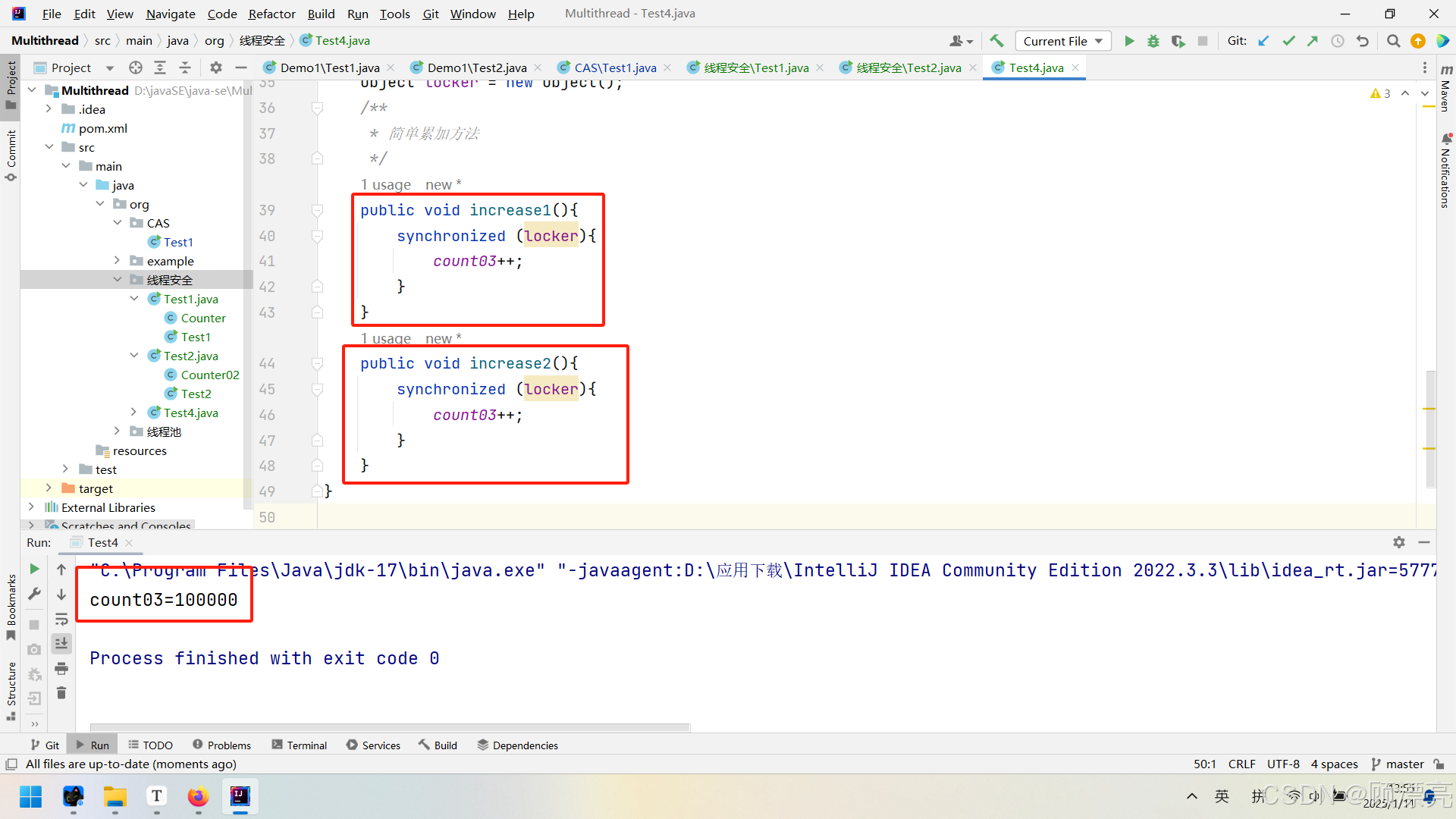Open Search Everywhere magnifier icon
The image size is (1456, 819).
coord(1393,41)
